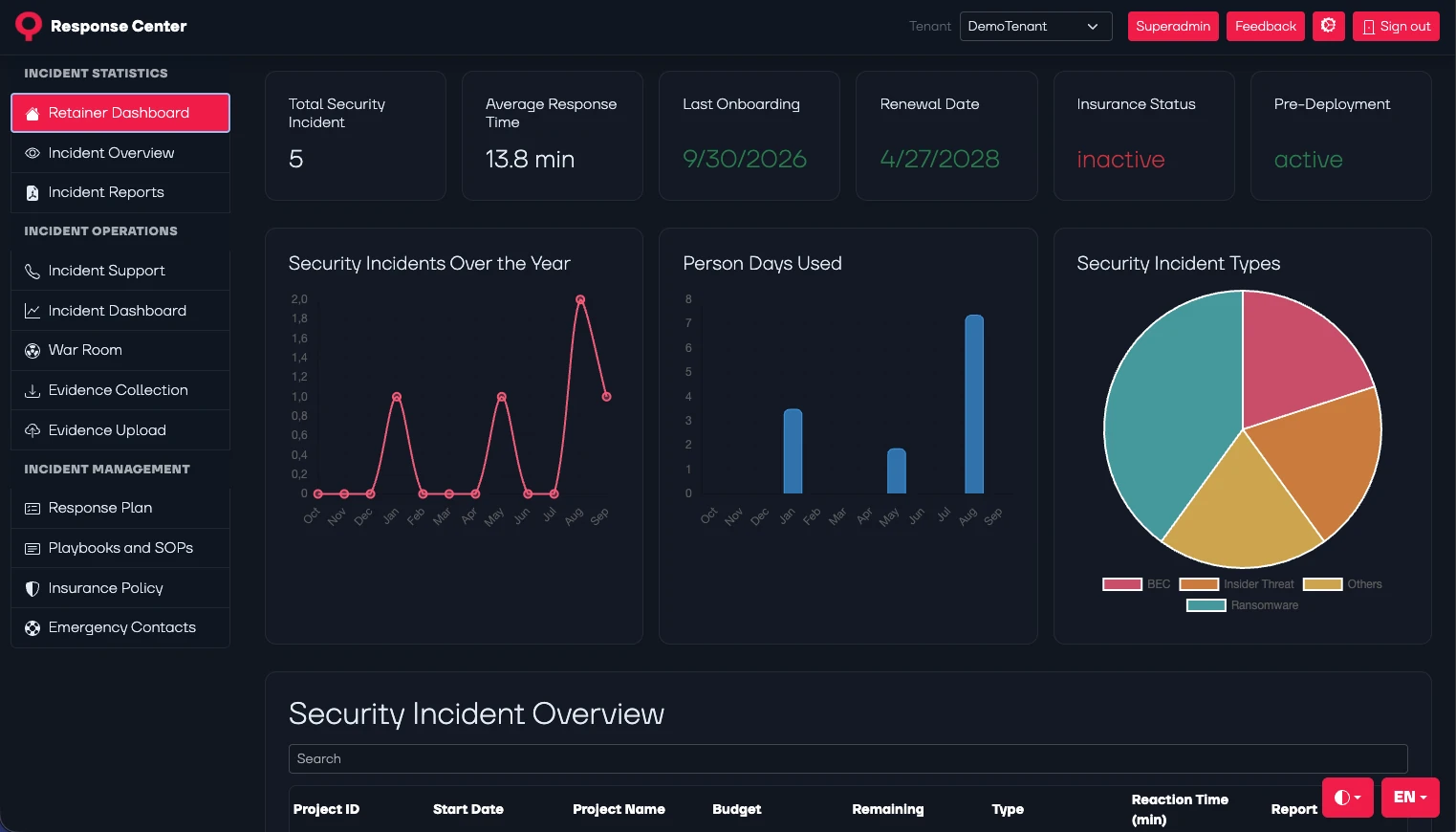Click the cloud upload icon beside Evidence Upload
This screenshot has height=832, width=1456.
(x=33, y=430)
